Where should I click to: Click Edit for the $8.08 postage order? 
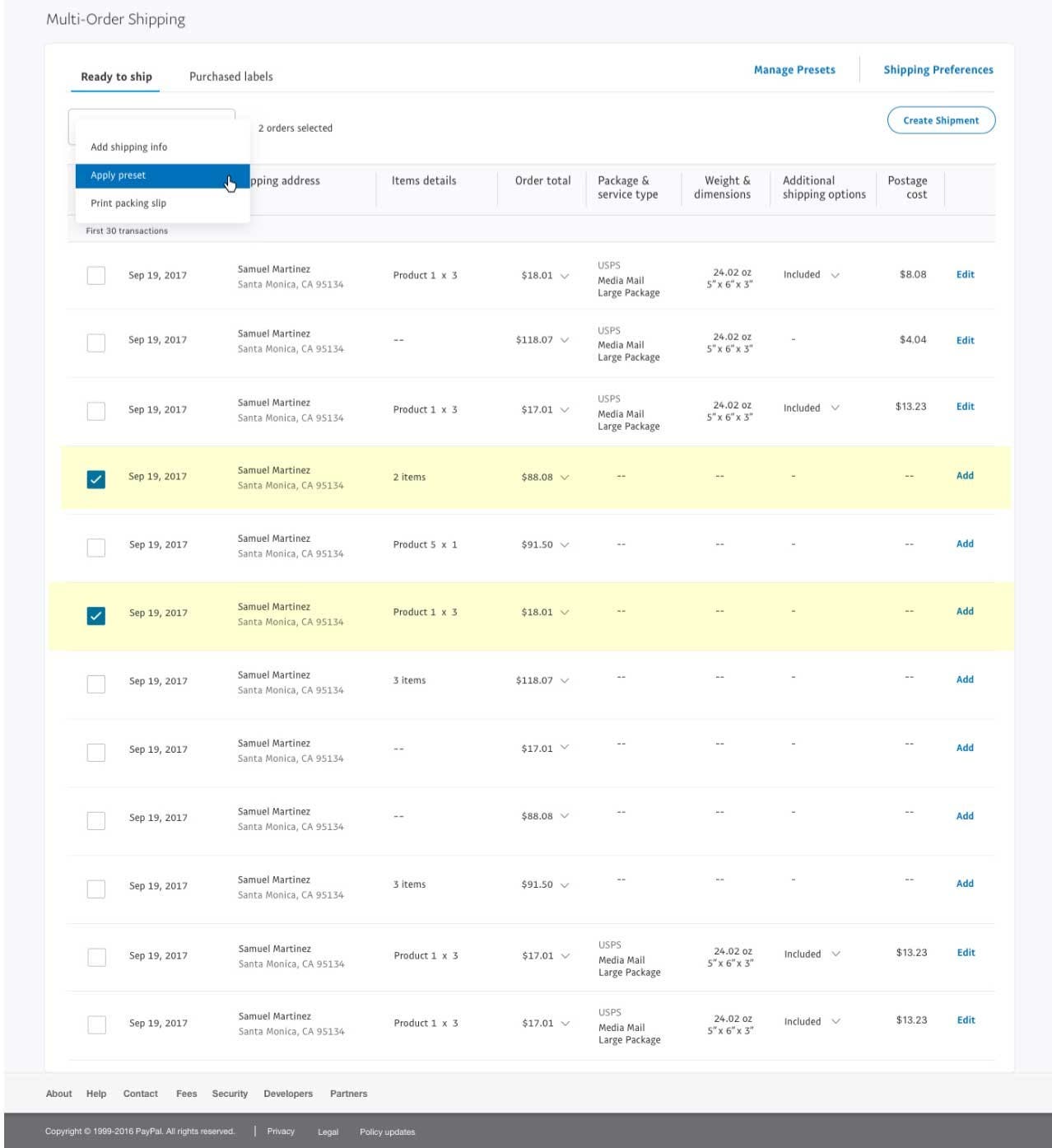pyautogui.click(x=965, y=275)
